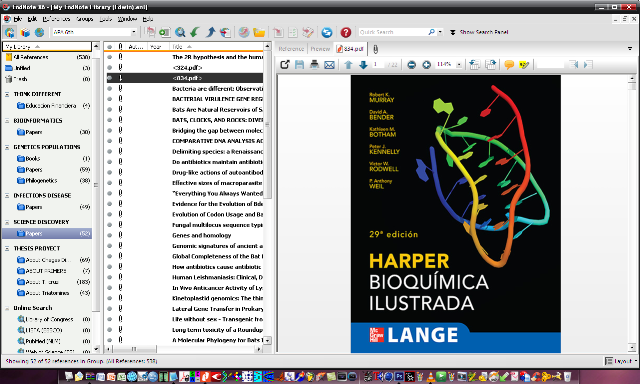640x384 pixels.
Task: Open the Online Search magnifier tool
Action: pyautogui.click(x=180, y=32)
